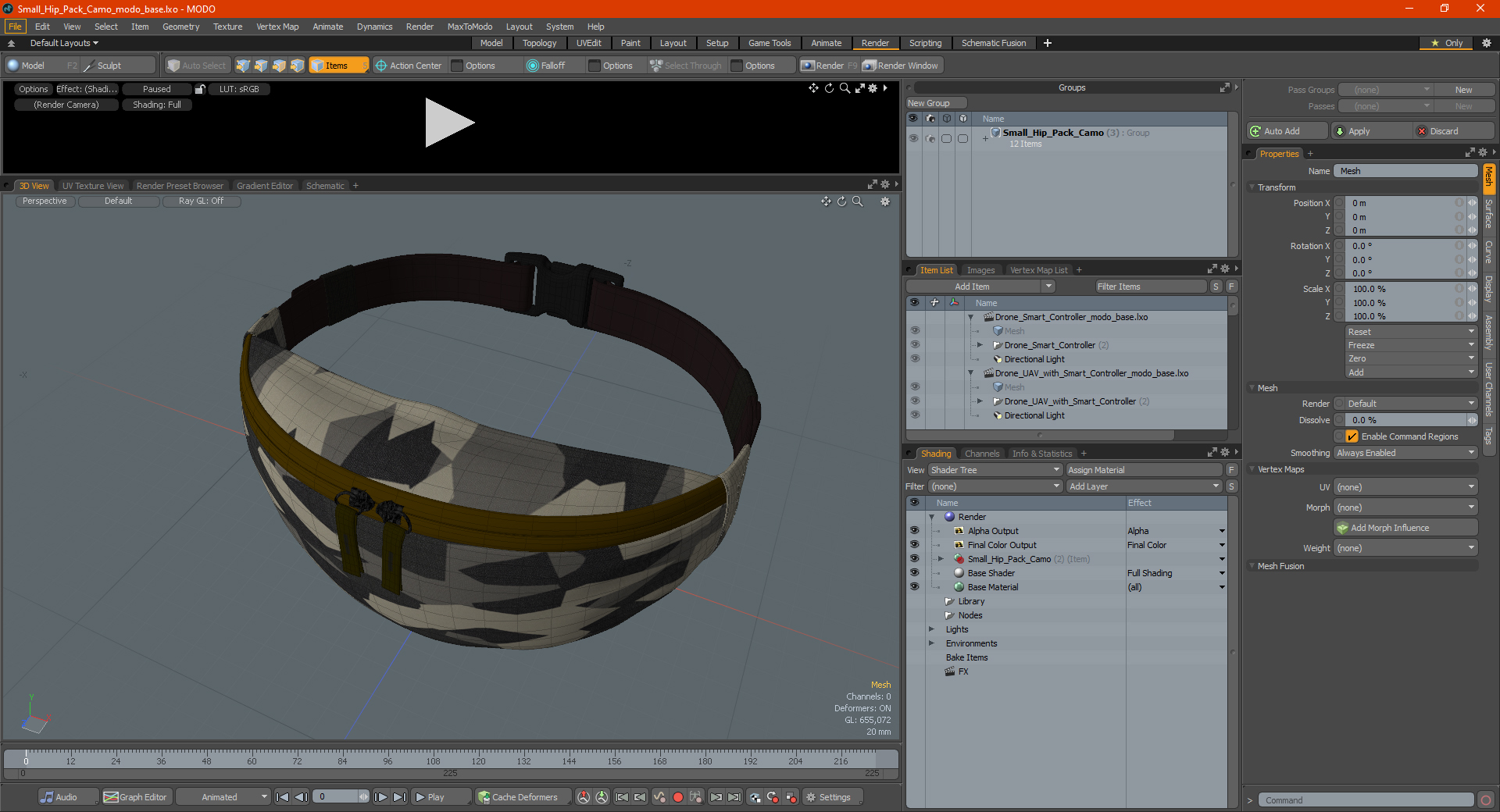This screenshot has height=812, width=1500.
Task: Click the current frame number field
Action: tap(337, 797)
